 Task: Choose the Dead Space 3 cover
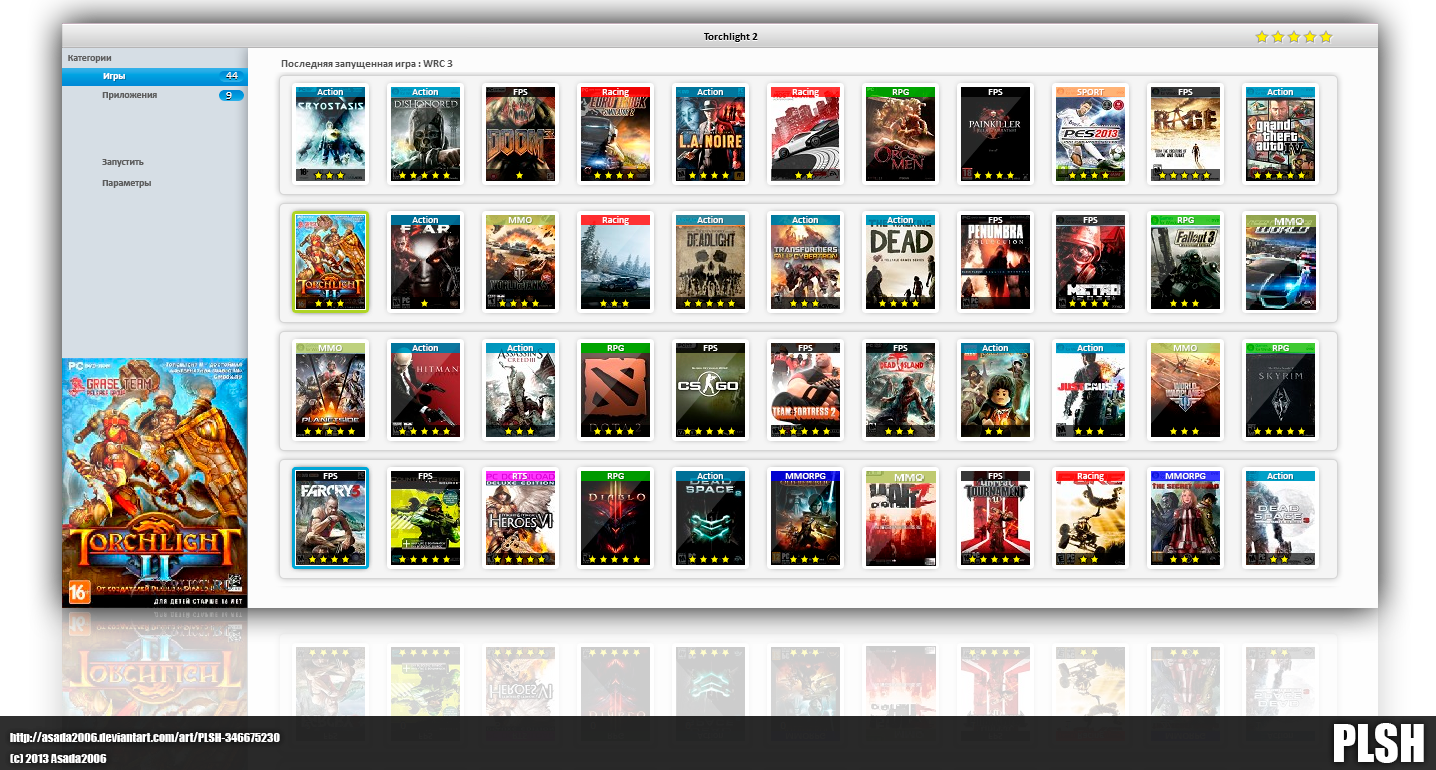coord(1280,518)
